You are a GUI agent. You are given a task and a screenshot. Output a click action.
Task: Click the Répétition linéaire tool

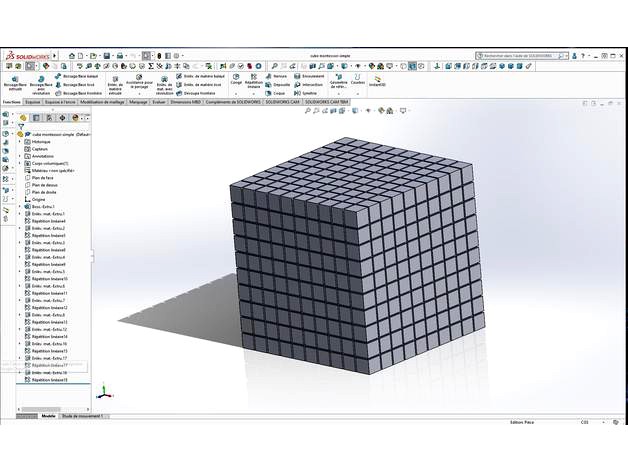tap(254, 81)
